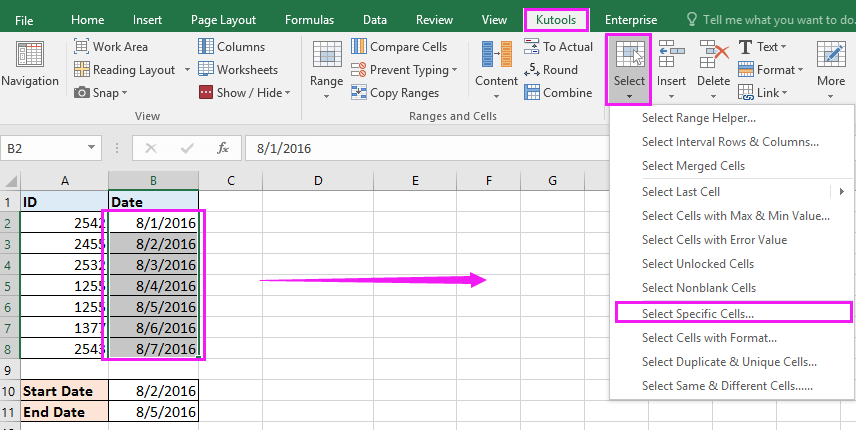This screenshot has width=856, height=430.
Task: Confirm entry with the checkmark icon
Action: click(x=187, y=148)
